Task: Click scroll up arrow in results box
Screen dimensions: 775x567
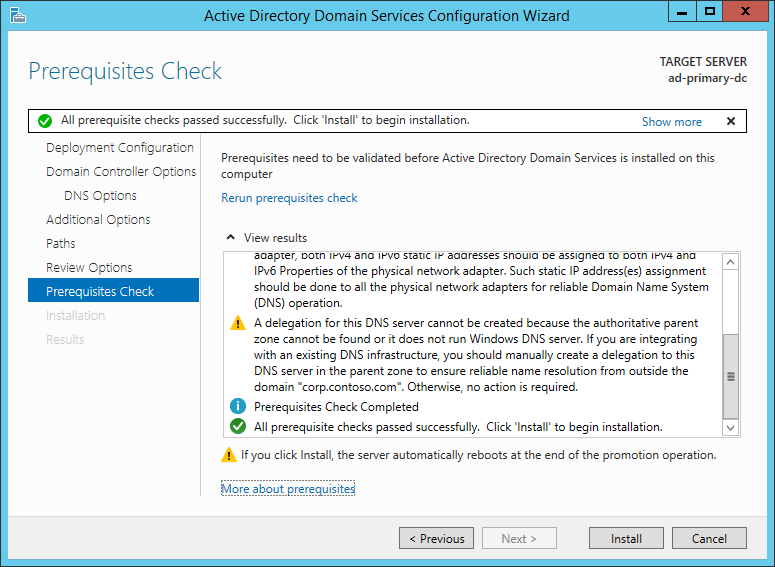Action: click(x=731, y=262)
